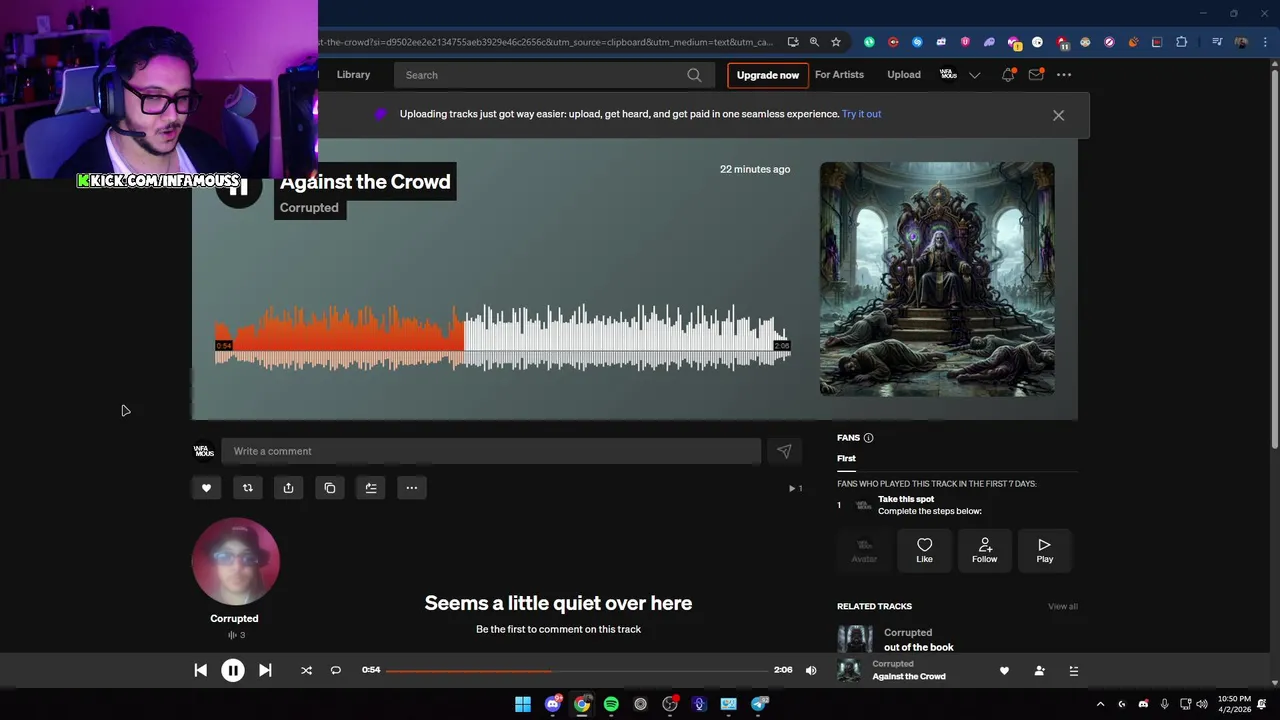
Task: Open Telegram from the taskbar
Action: pos(759,704)
